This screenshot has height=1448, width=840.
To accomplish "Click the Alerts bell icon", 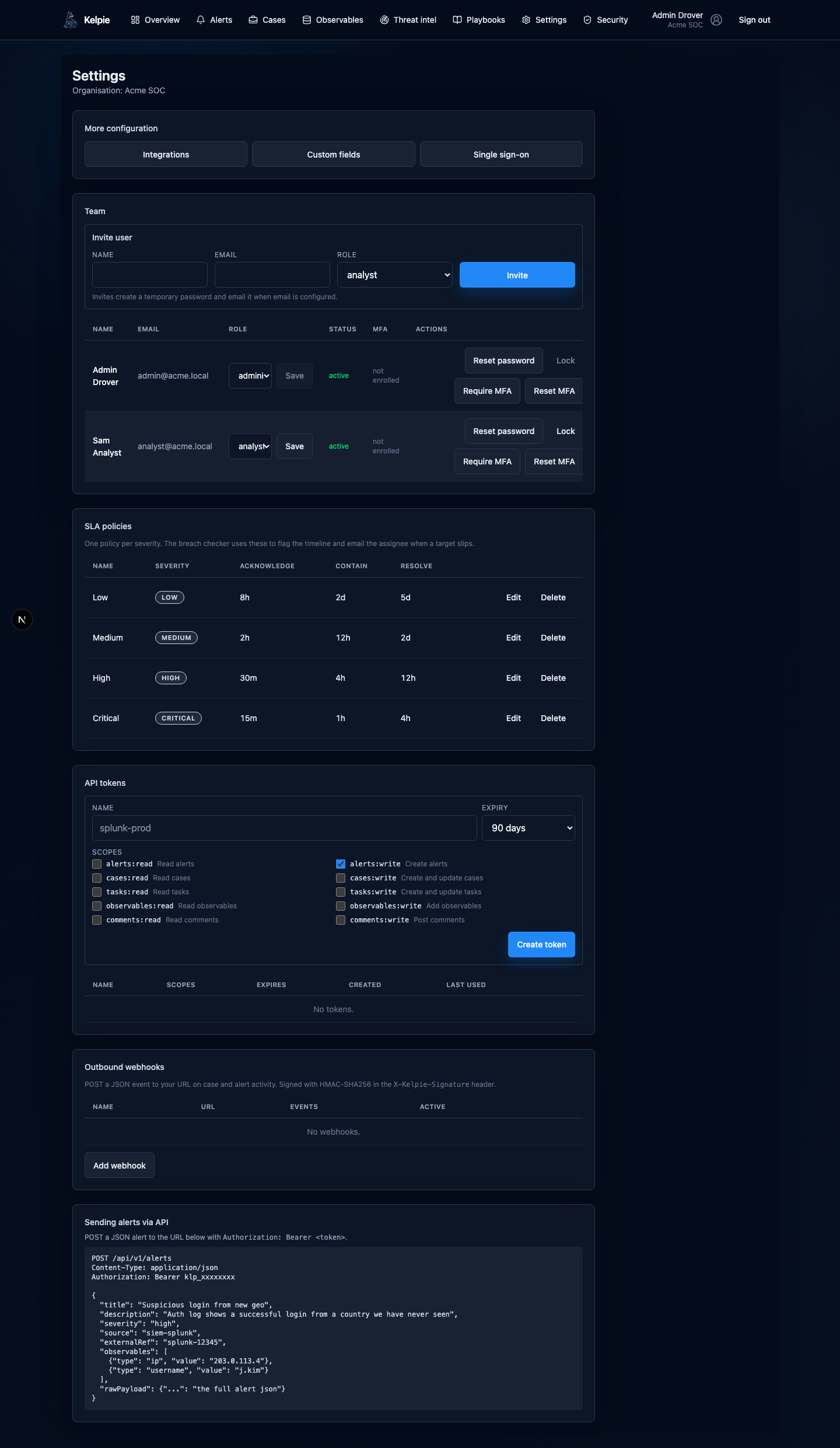I will click(x=201, y=20).
